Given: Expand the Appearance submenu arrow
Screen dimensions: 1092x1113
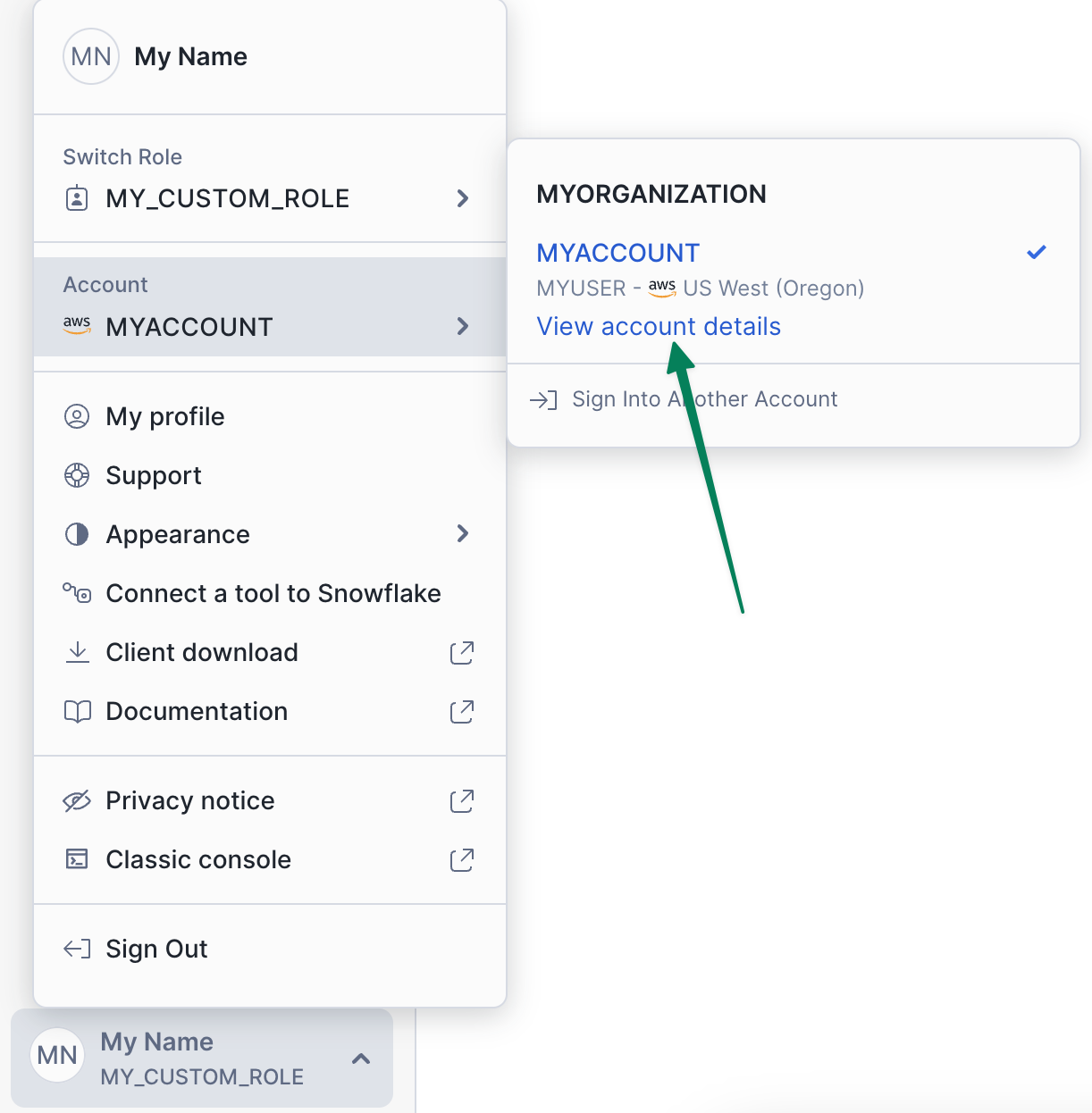Looking at the screenshot, I should pyautogui.click(x=462, y=534).
